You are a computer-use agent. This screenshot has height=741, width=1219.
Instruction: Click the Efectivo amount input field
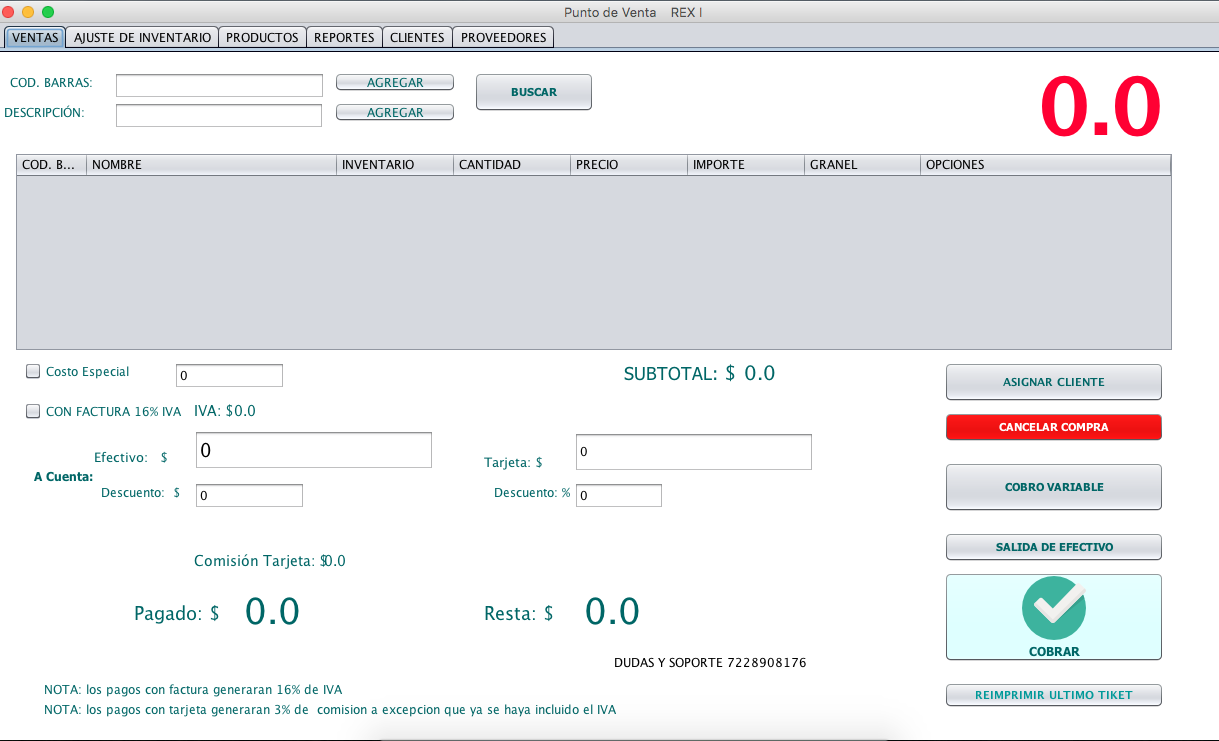click(313, 450)
